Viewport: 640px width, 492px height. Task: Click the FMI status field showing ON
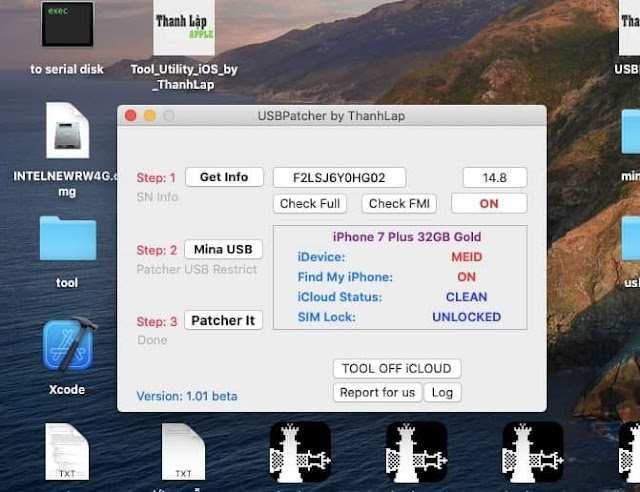click(489, 203)
